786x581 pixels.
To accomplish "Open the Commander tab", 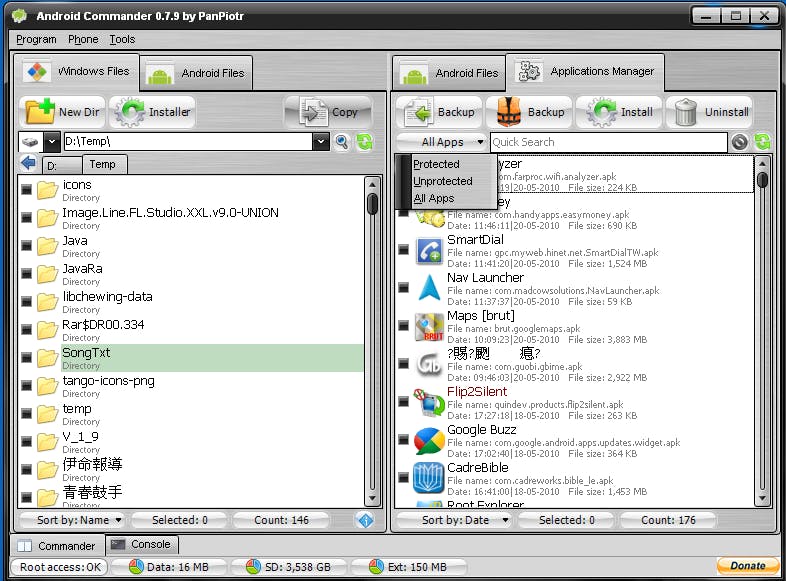I will point(57,545).
